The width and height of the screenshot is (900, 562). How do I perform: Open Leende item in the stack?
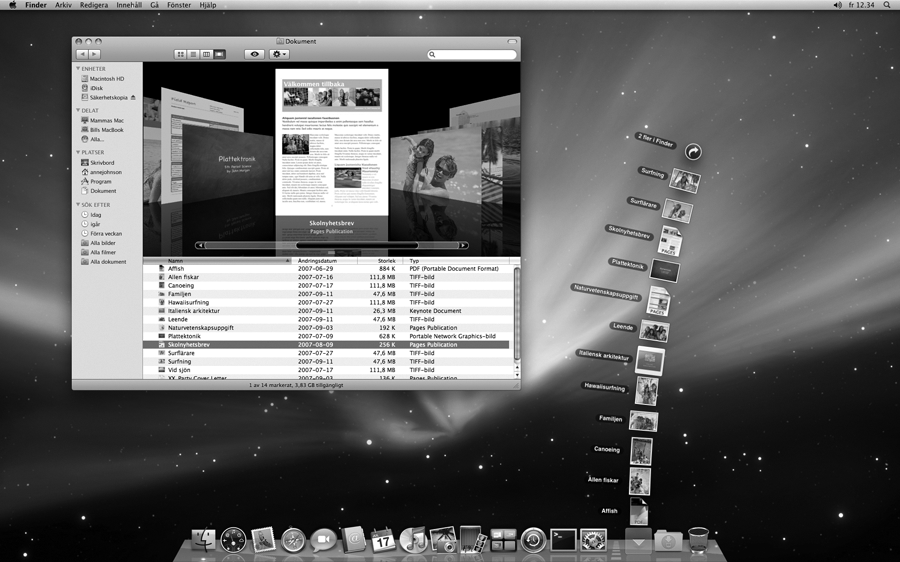(654, 331)
